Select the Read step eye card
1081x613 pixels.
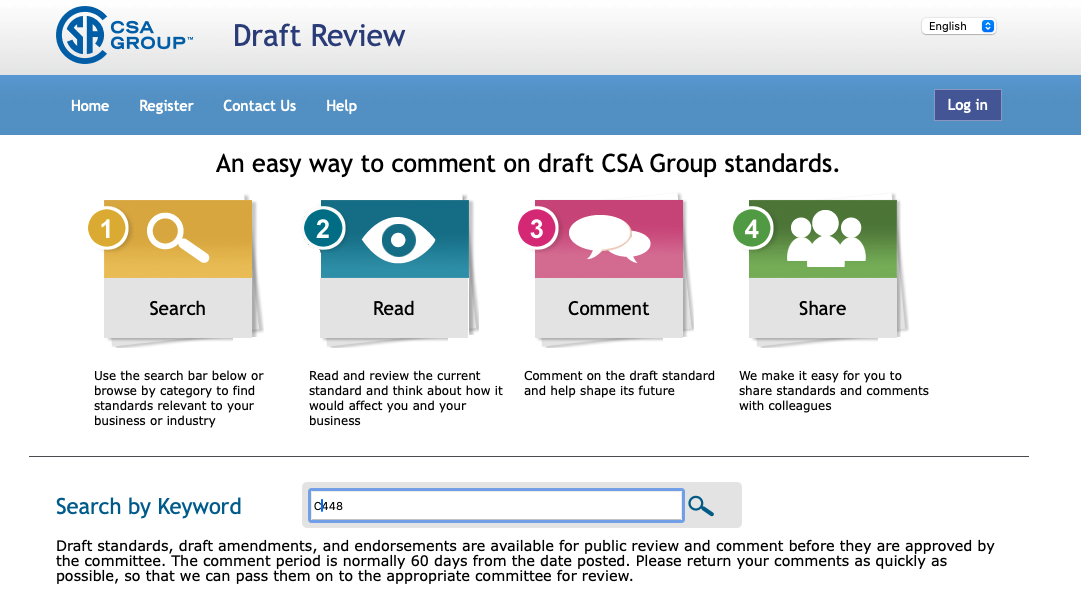(x=394, y=269)
